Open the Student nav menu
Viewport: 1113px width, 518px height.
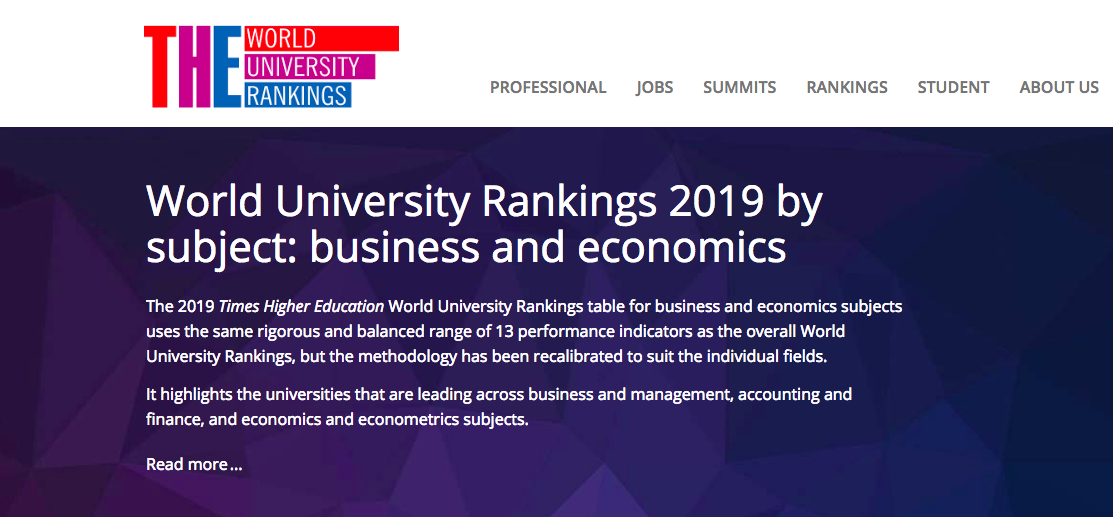(953, 87)
